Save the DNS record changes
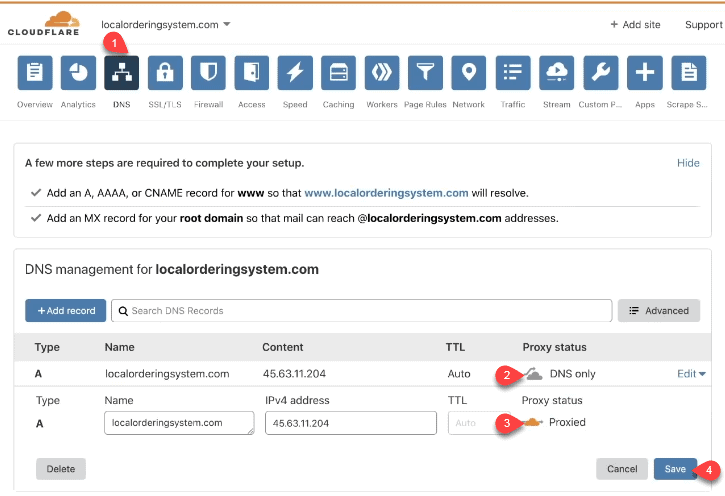 [675, 469]
